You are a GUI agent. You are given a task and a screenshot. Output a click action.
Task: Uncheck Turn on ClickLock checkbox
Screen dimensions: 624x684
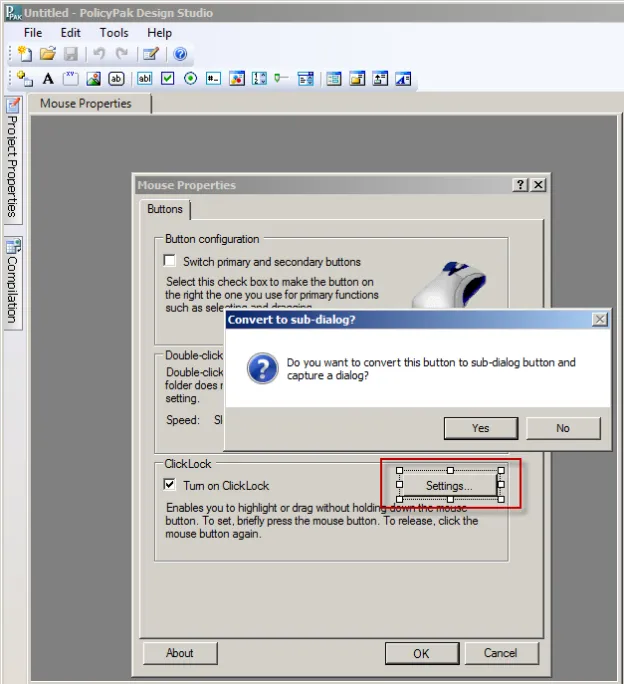pos(170,485)
